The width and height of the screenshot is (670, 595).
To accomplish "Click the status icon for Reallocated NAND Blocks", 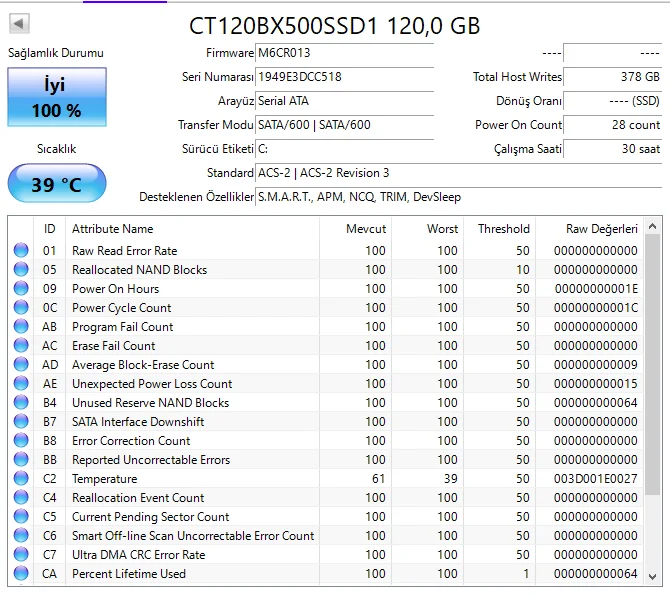I will (x=21, y=269).
